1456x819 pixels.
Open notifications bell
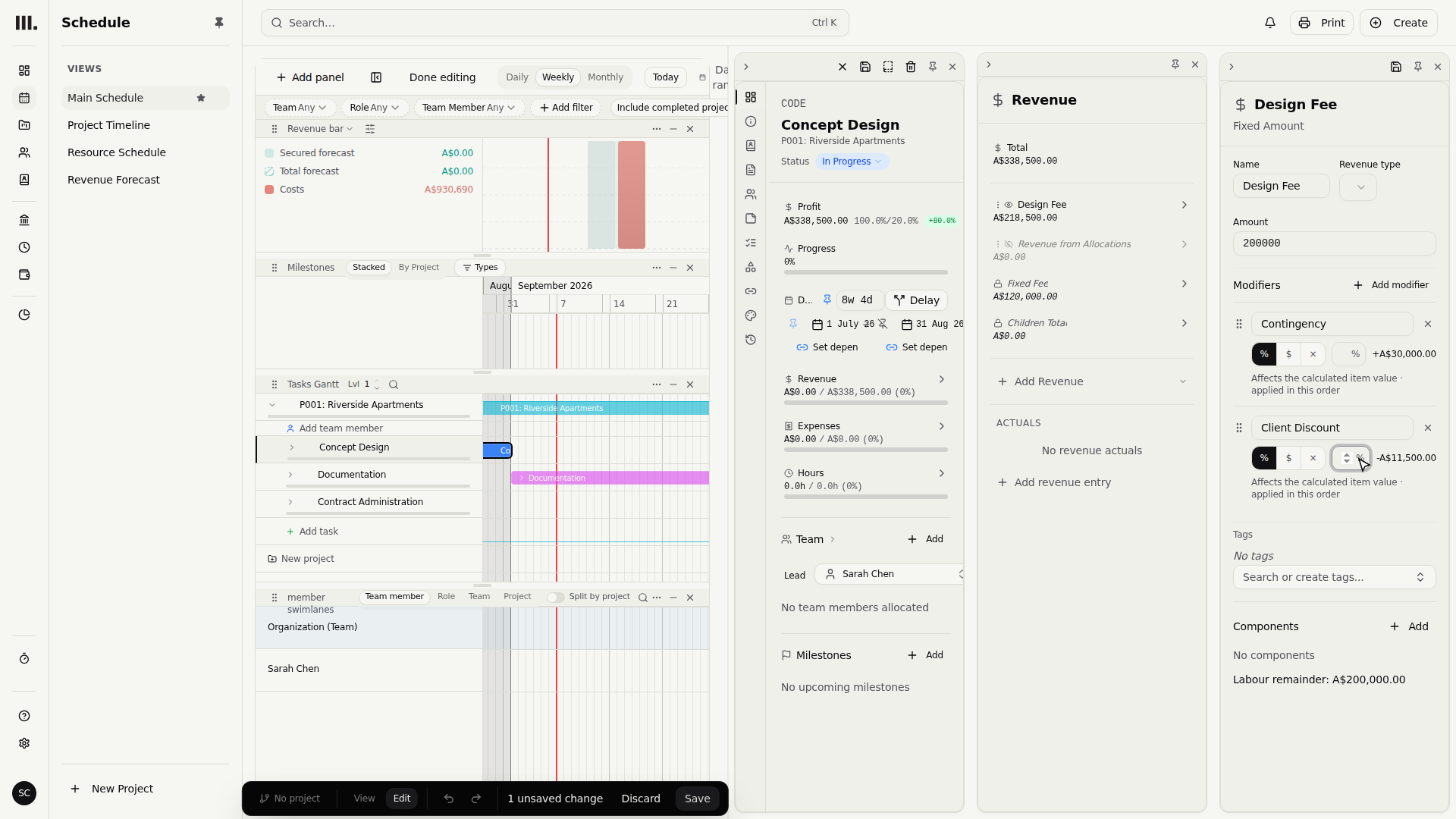(x=1270, y=23)
